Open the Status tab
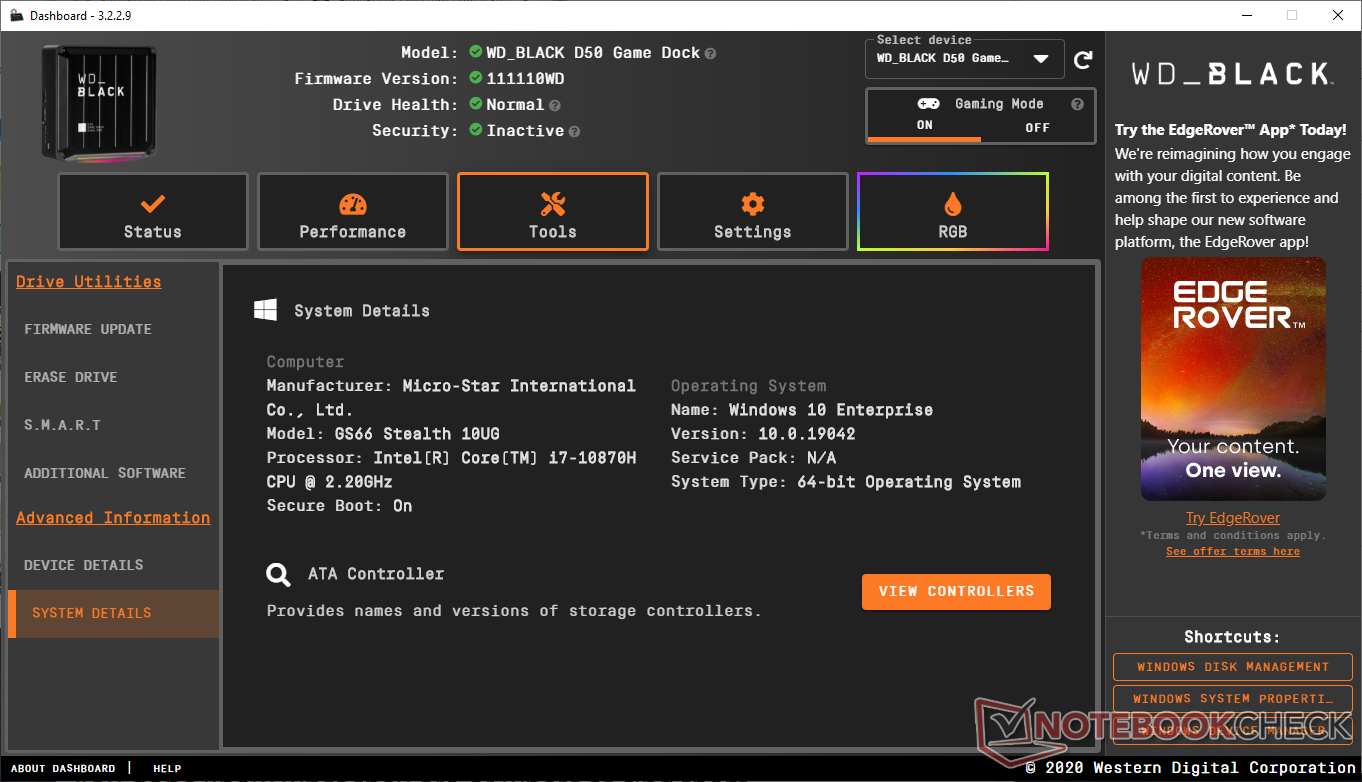Viewport: 1362px width, 782px height. (x=153, y=212)
